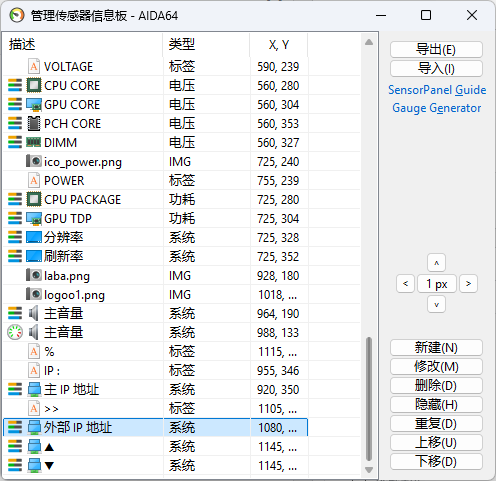Screen dimensions: 496x481
Task: Click the monitor icon beside 分辨率
Action: pyautogui.click(x=34, y=237)
